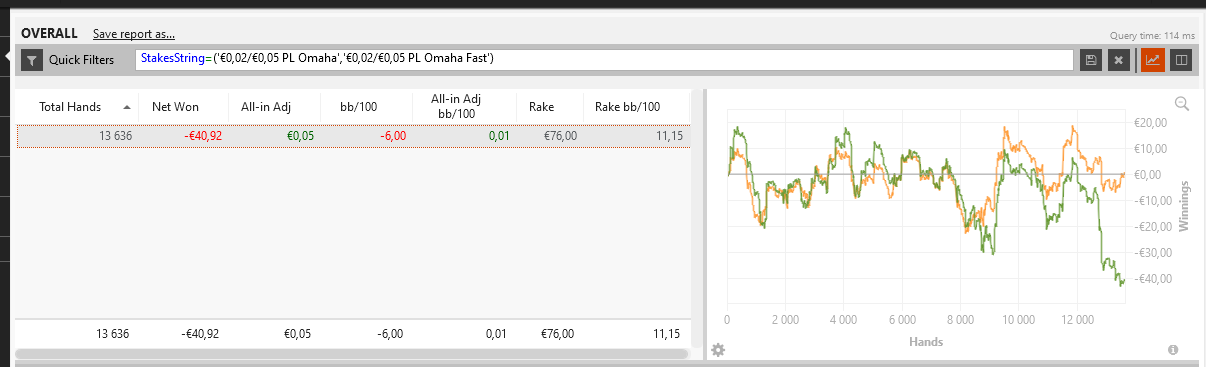
Task: Select the 13 636 hands data row
Action: coord(353,136)
